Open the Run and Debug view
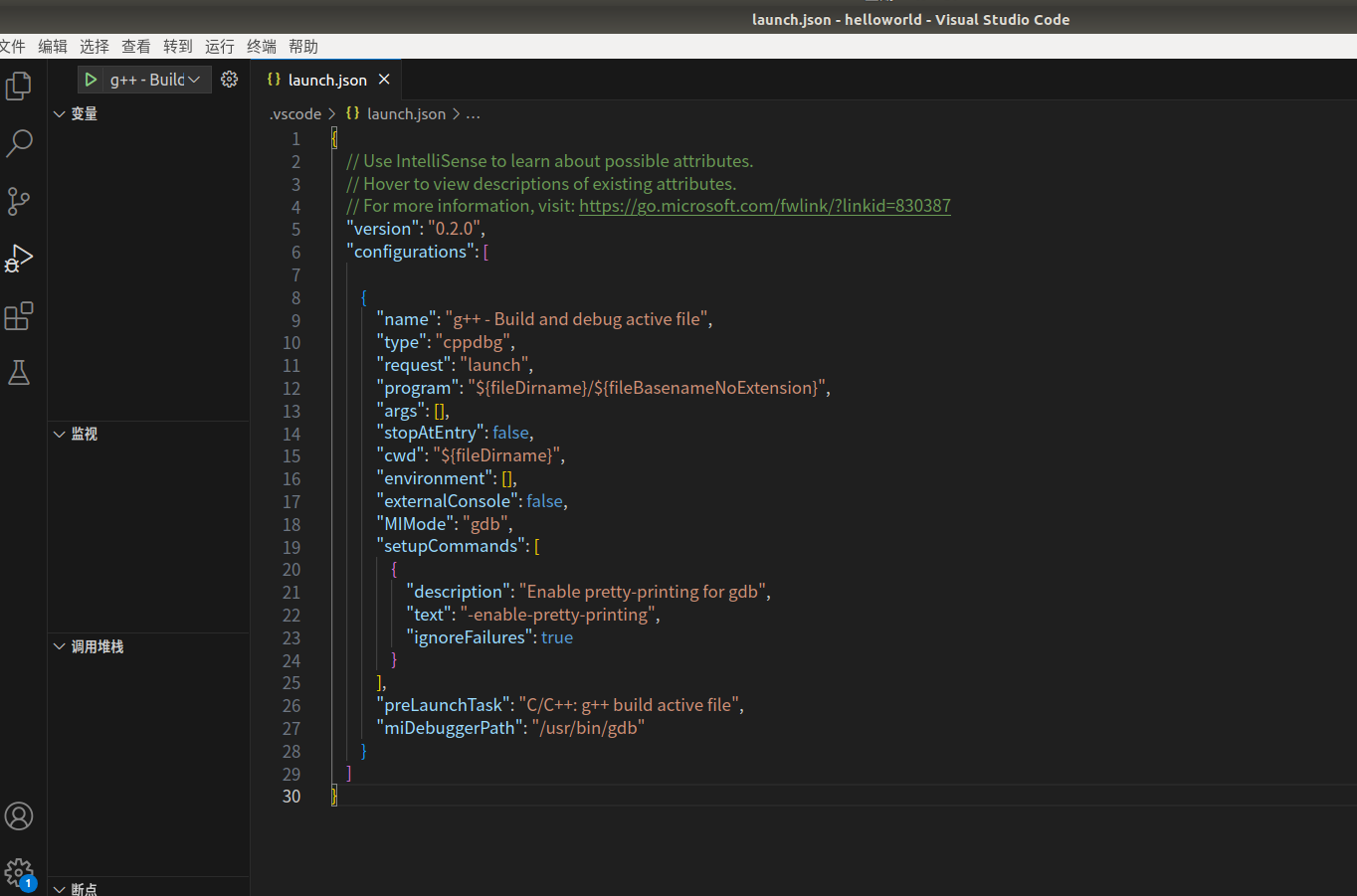 [19, 259]
